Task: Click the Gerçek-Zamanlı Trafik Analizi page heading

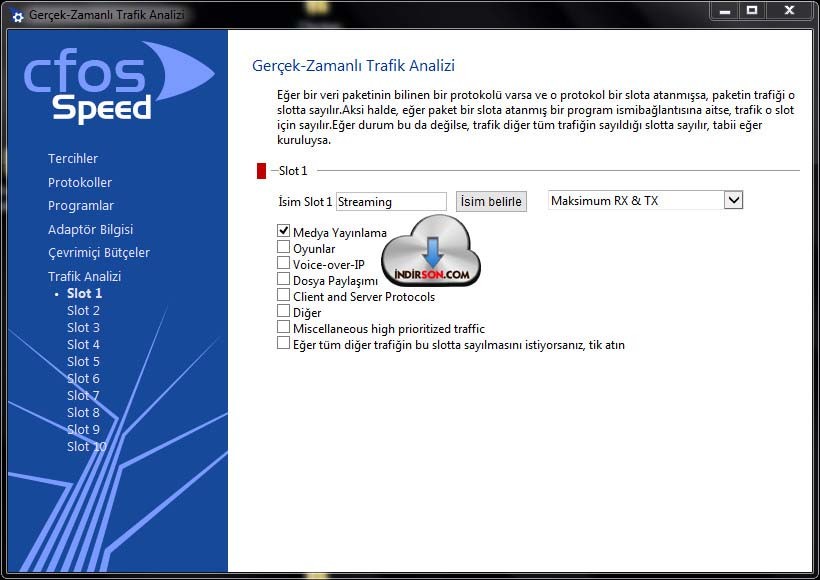Action: tap(354, 66)
